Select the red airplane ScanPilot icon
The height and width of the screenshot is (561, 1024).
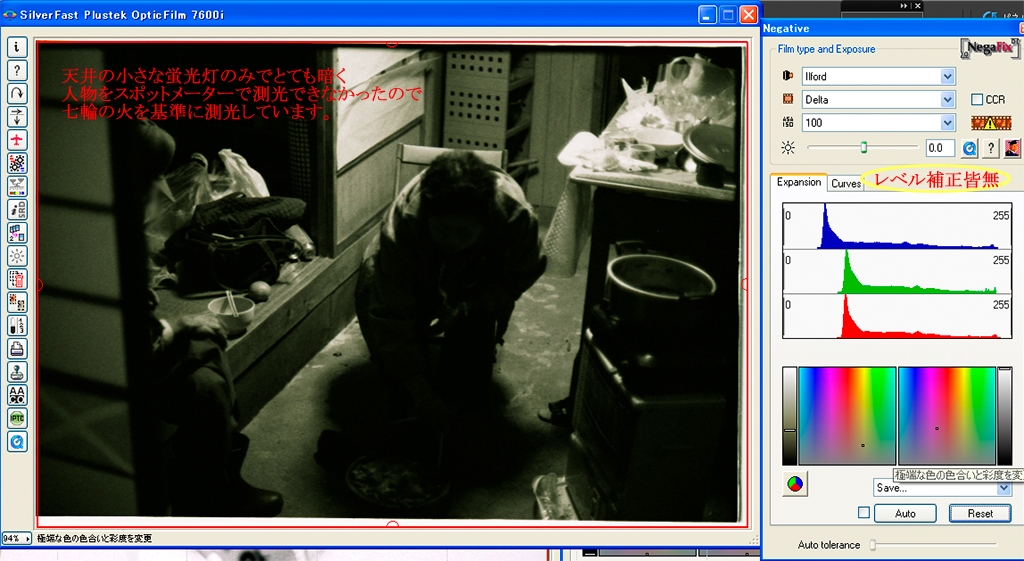[17, 139]
